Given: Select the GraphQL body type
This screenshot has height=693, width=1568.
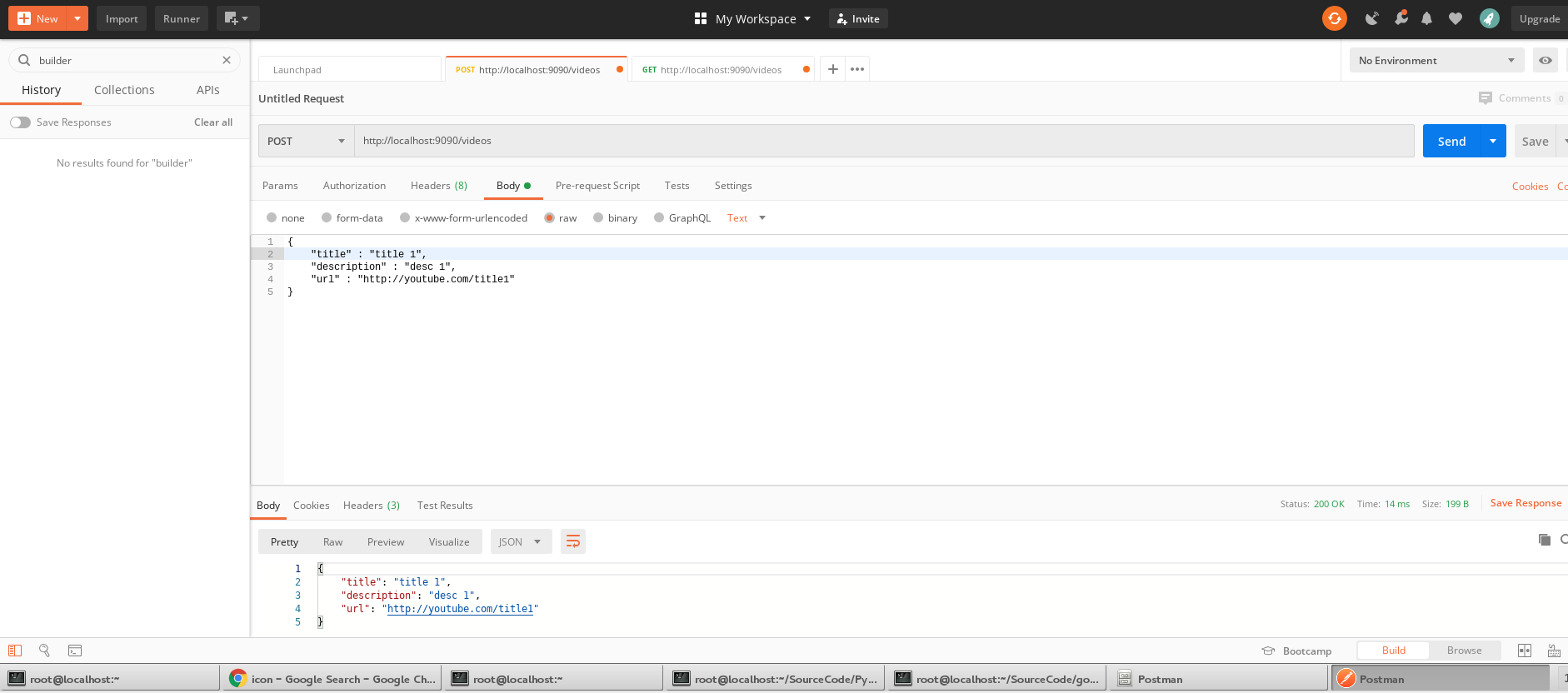Looking at the screenshot, I should (x=659, y=217).
